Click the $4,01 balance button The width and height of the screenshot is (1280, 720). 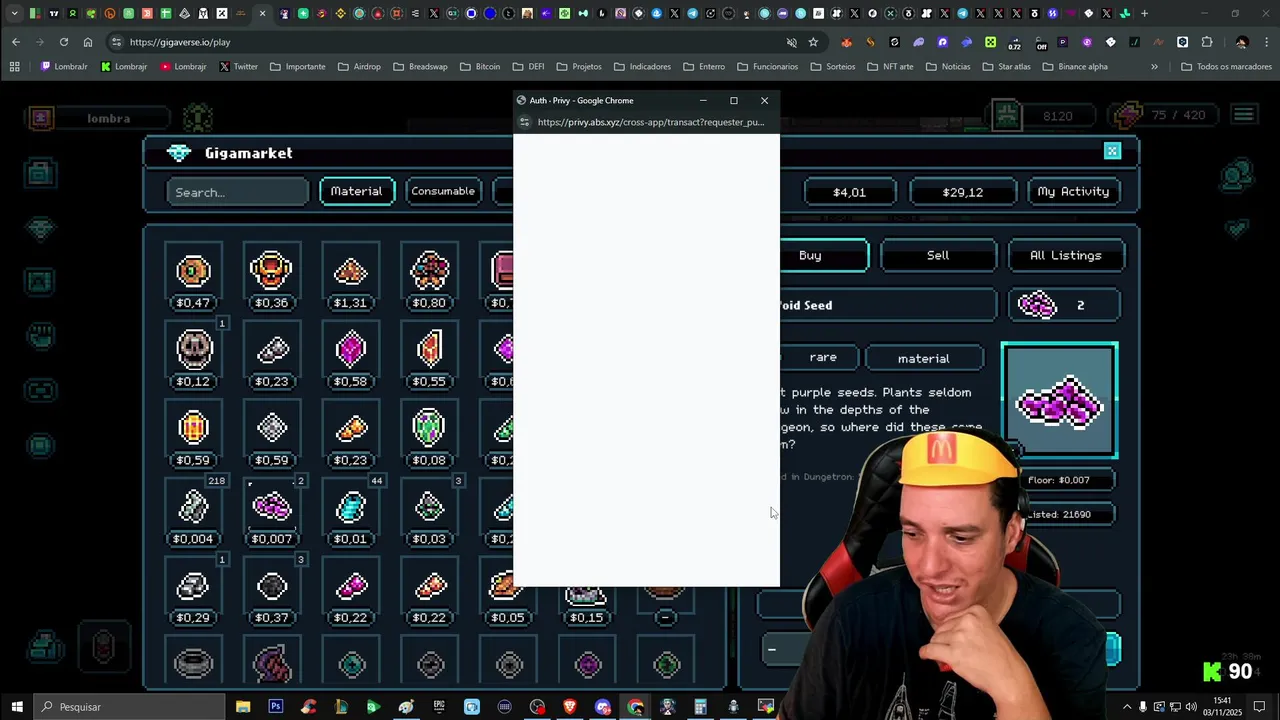pyautogui.click(x=849, y=192)
